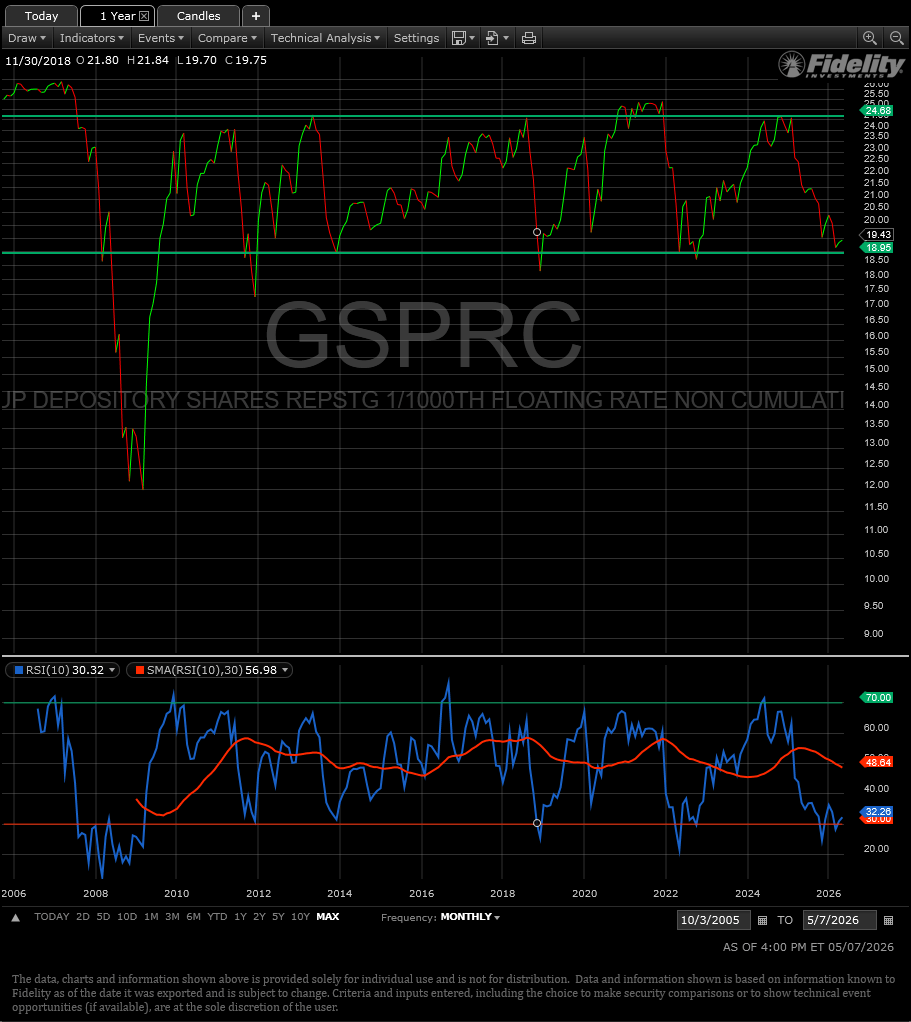Close the 1 Year tab with X

point(144,16)
